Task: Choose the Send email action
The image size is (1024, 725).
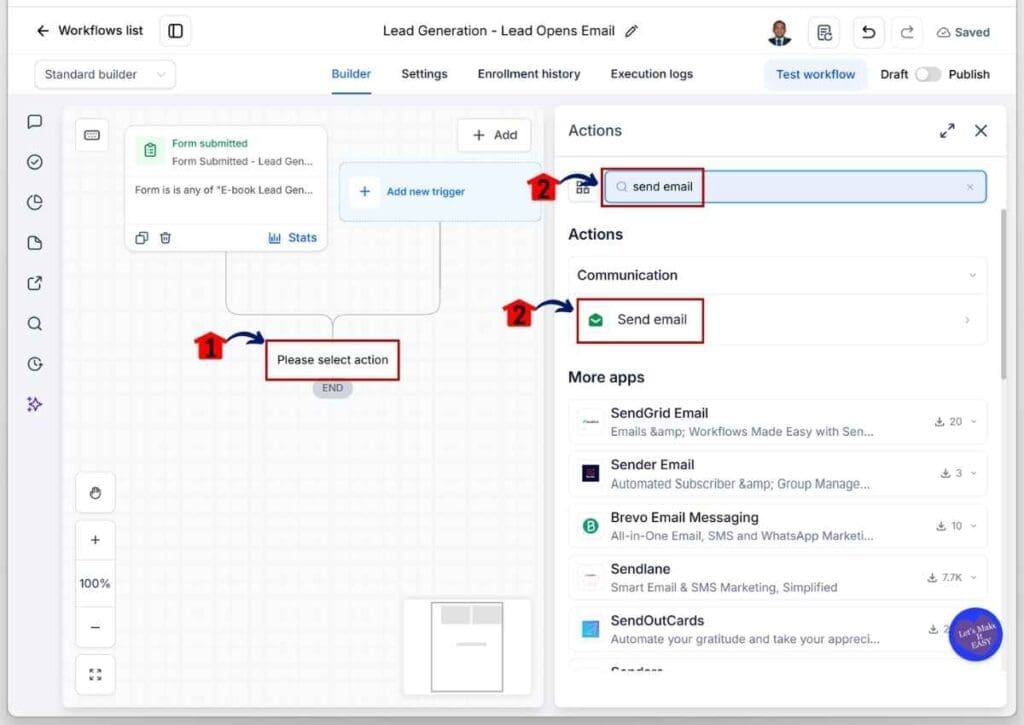Action: pyautogui.click(x=777, y=319)
